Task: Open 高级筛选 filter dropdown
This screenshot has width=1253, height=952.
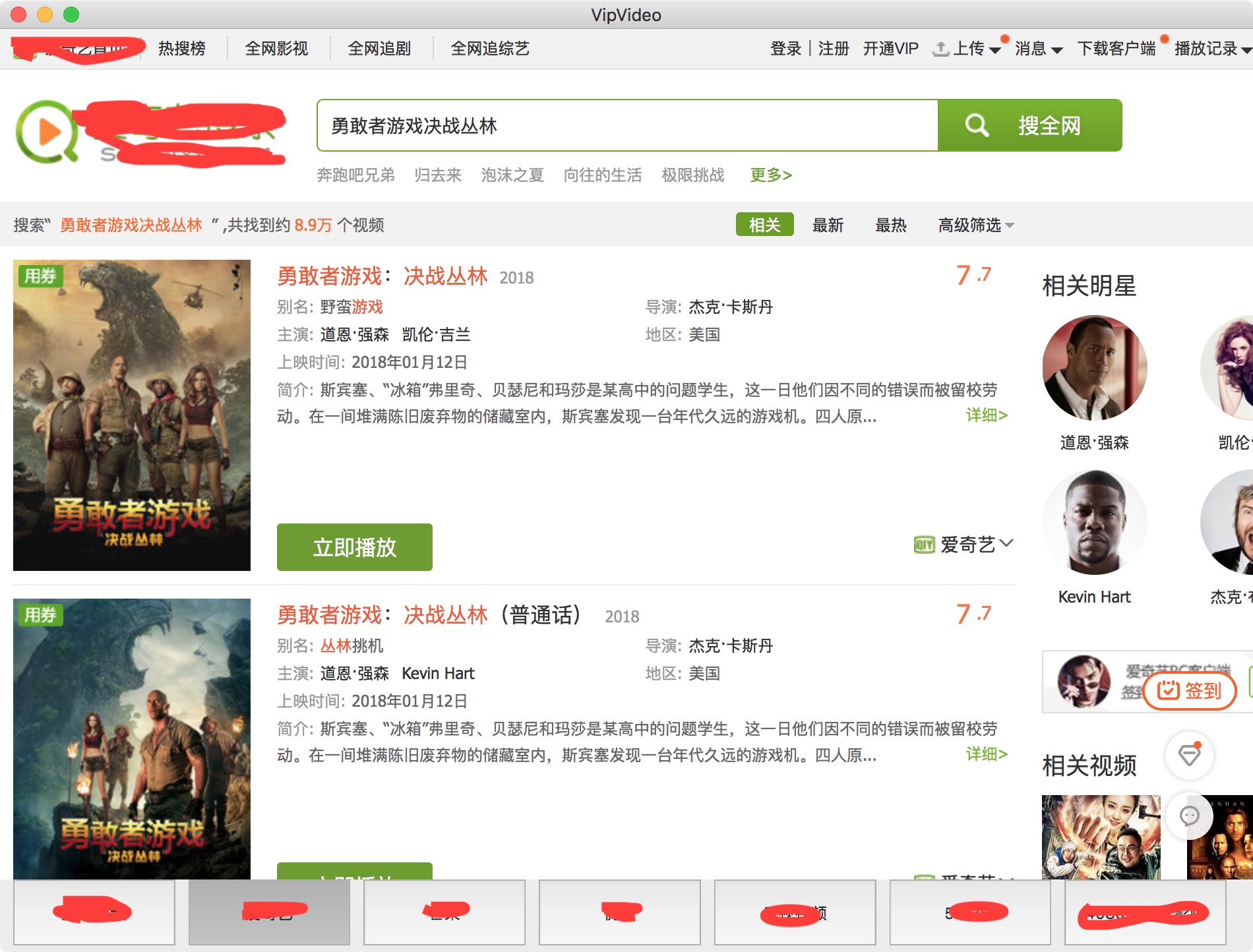Action: point(976,225)
